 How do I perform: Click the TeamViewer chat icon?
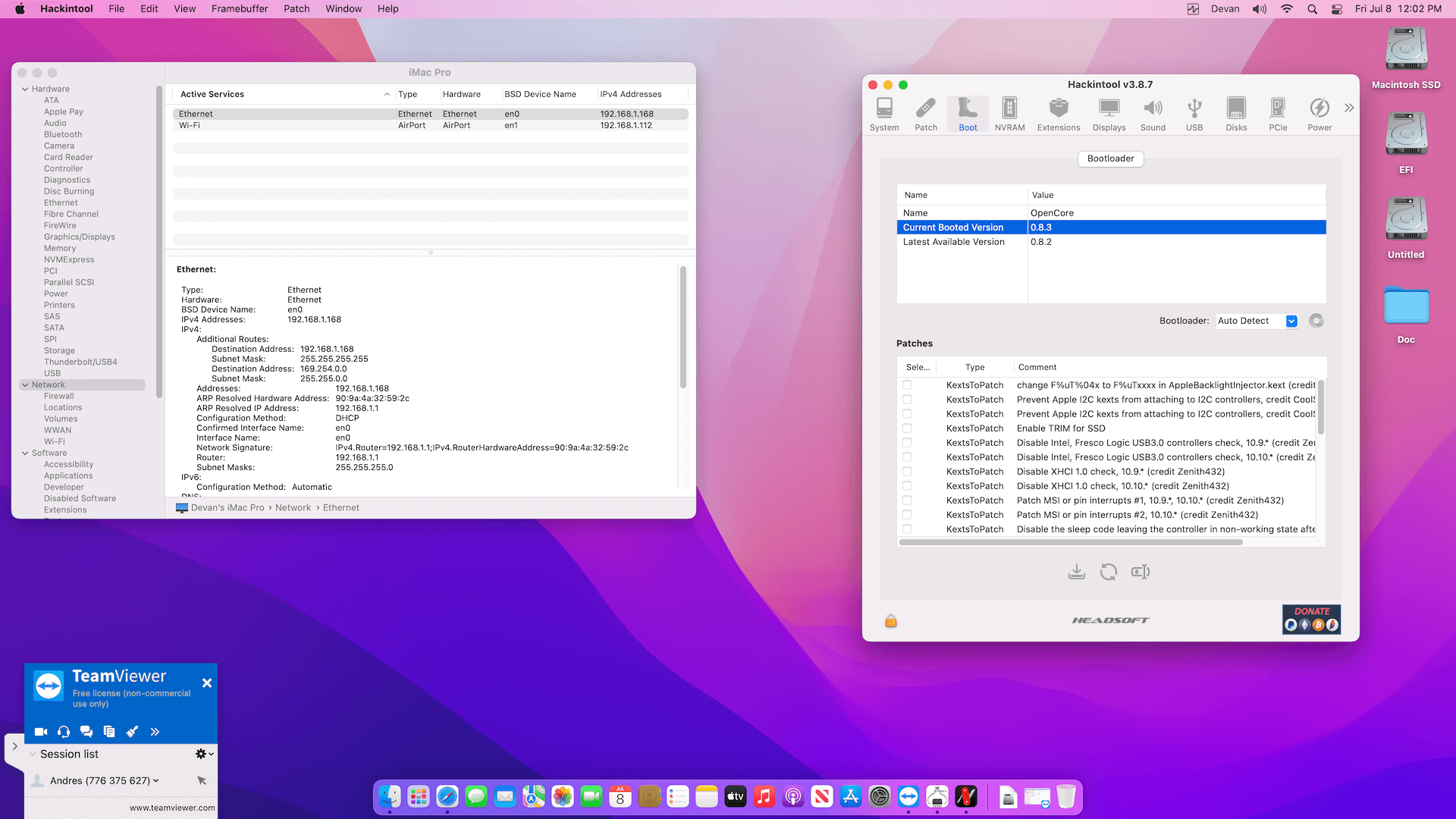(x=86, y=732)
